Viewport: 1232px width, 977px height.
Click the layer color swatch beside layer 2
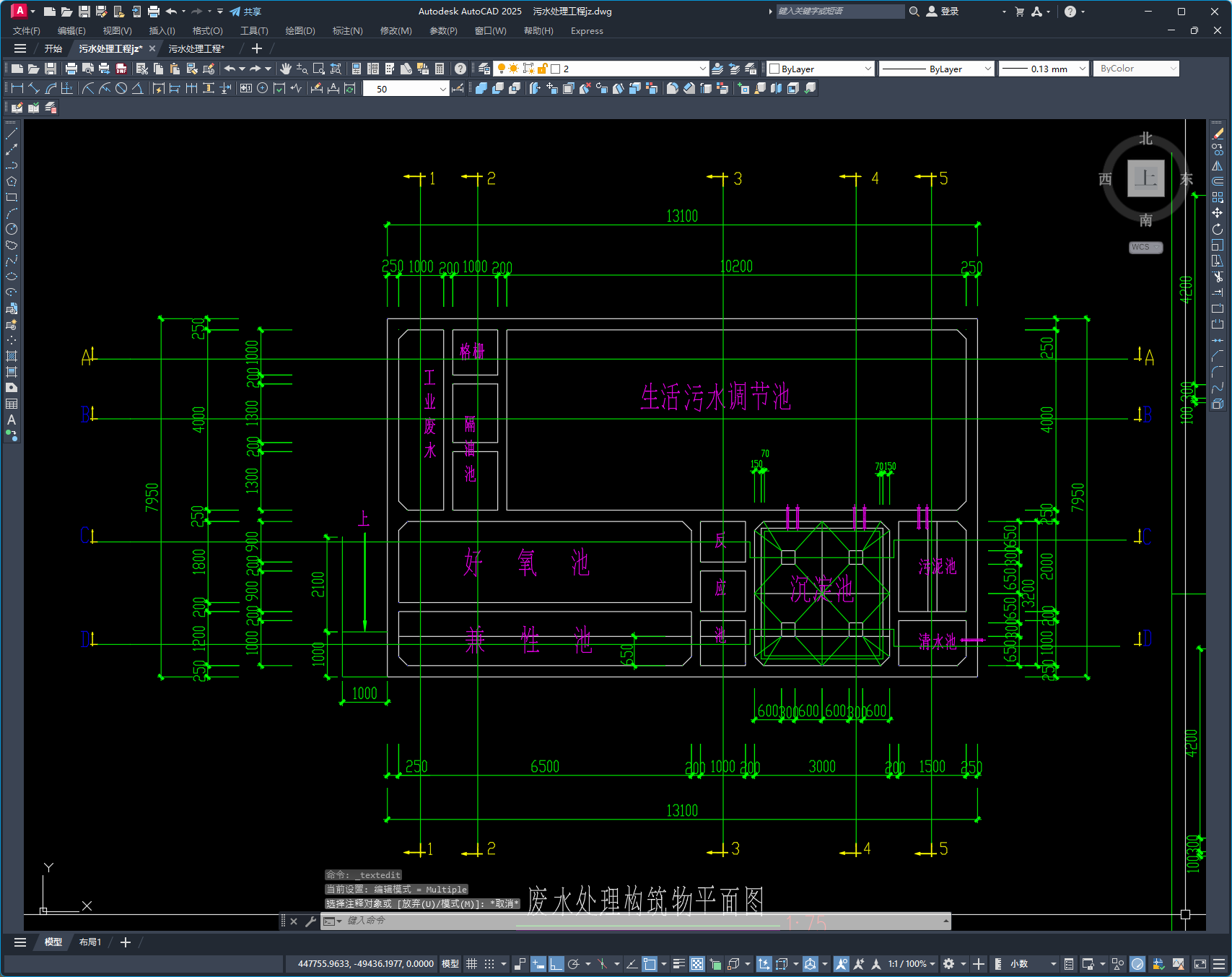[556, 69]
